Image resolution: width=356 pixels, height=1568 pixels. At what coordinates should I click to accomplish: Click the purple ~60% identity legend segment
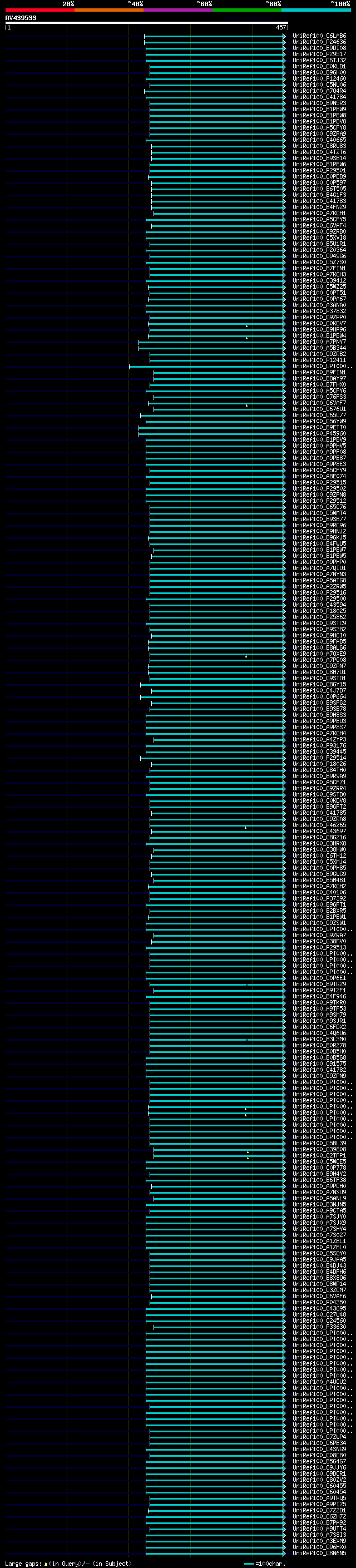[x=179, y=10]
